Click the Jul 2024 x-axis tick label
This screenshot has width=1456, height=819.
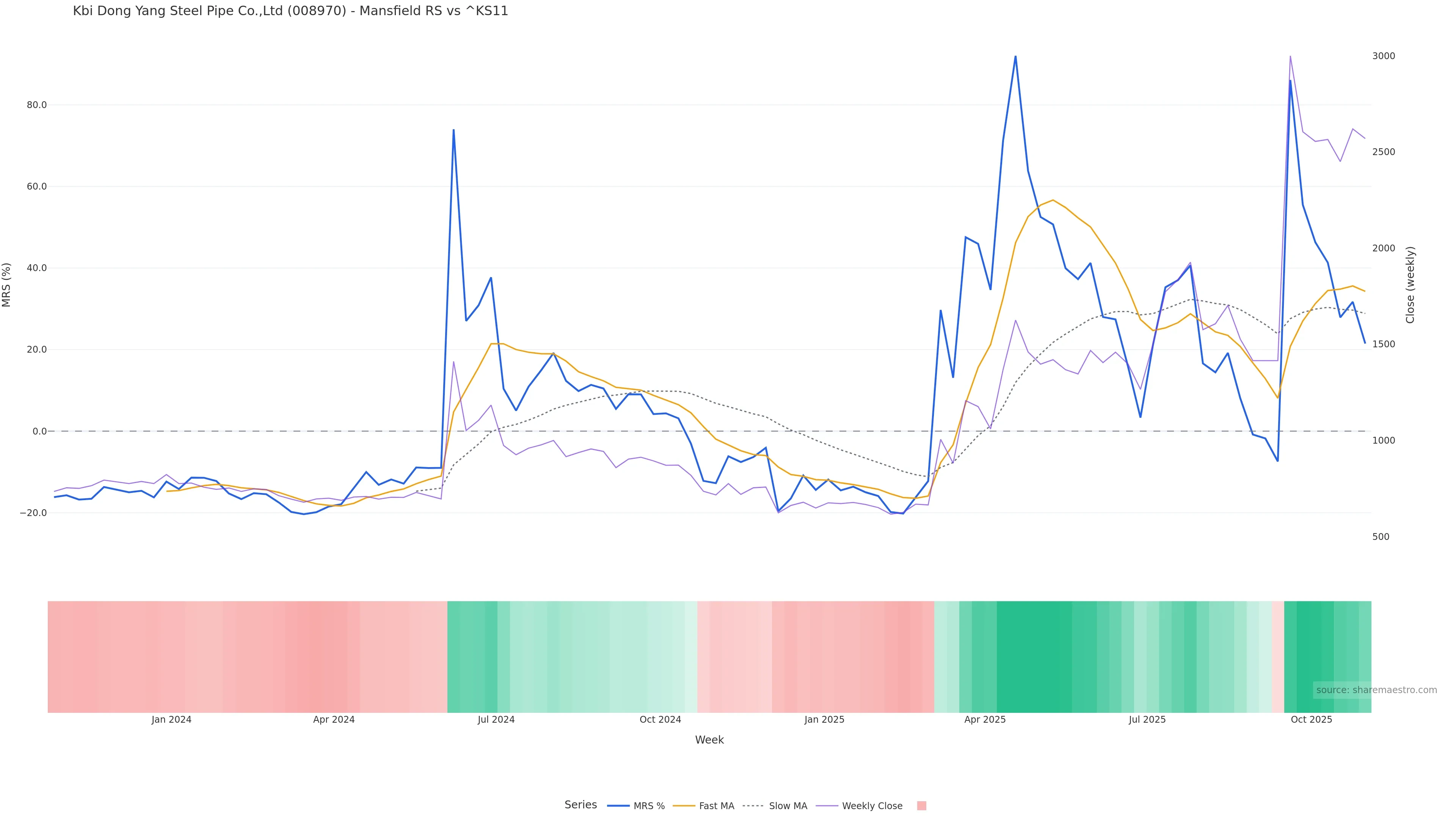click(496, 720)
